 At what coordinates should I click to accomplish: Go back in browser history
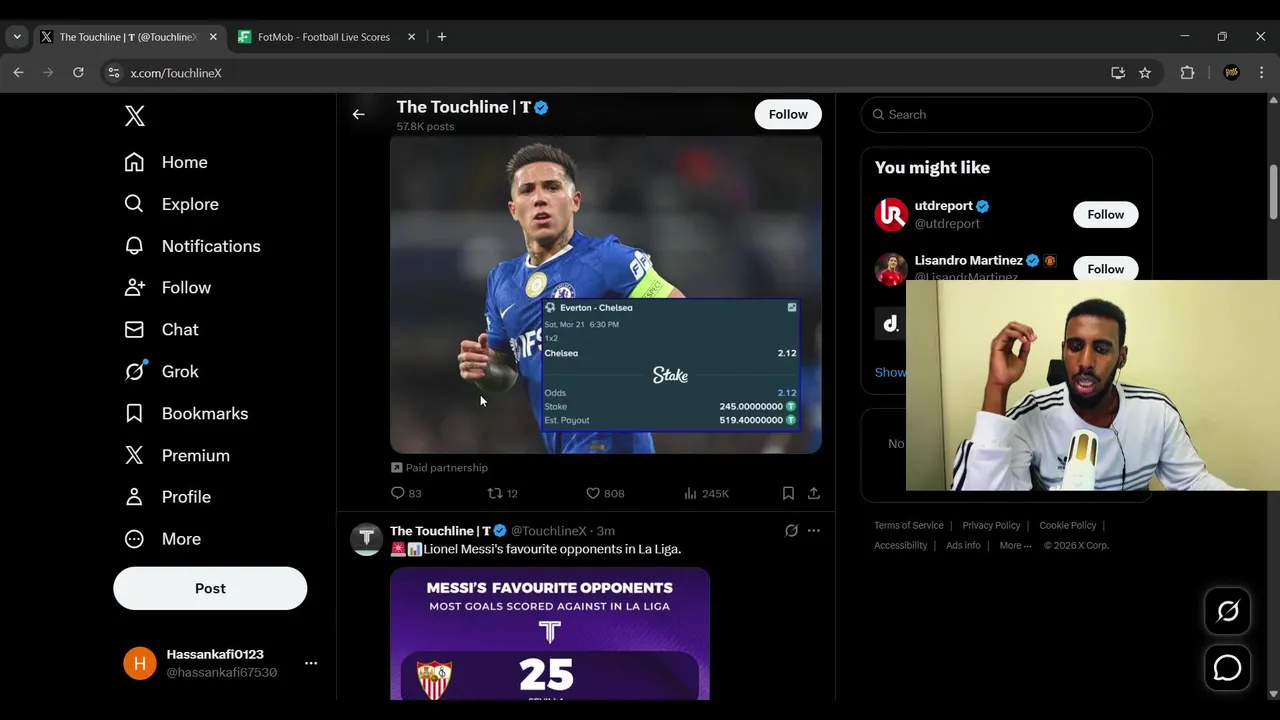click(x=18, y=73)
